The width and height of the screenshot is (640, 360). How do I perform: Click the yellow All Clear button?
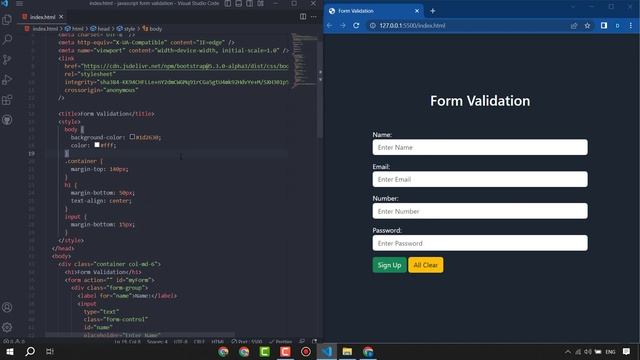(x=426, y=265)
